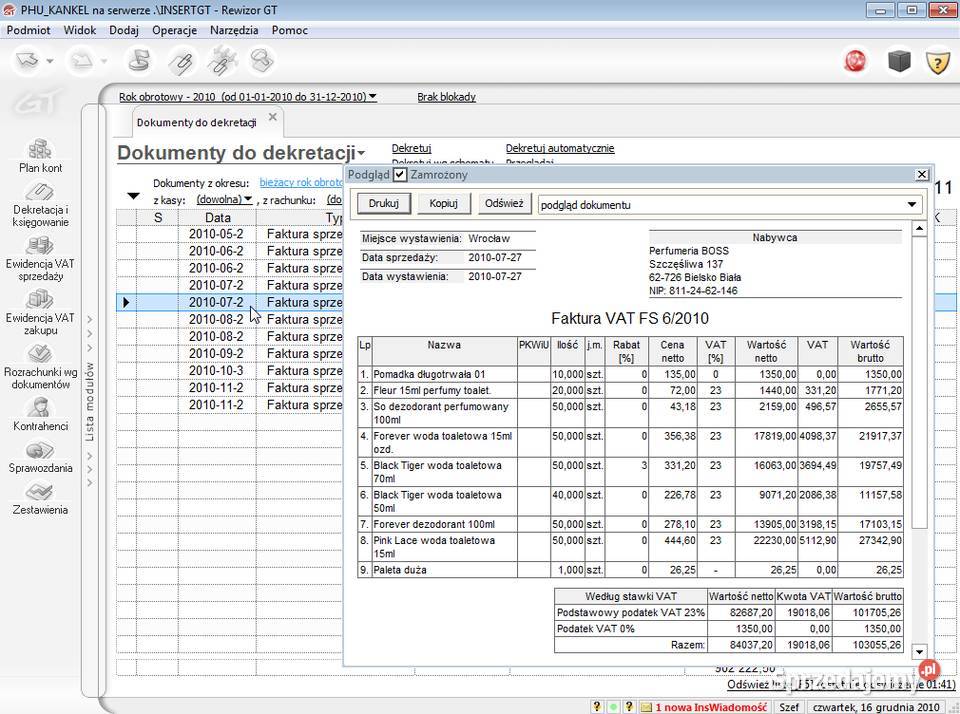Open the Operacje menu
This screenshot has width=960, height=714.
[x=174, y=30]
